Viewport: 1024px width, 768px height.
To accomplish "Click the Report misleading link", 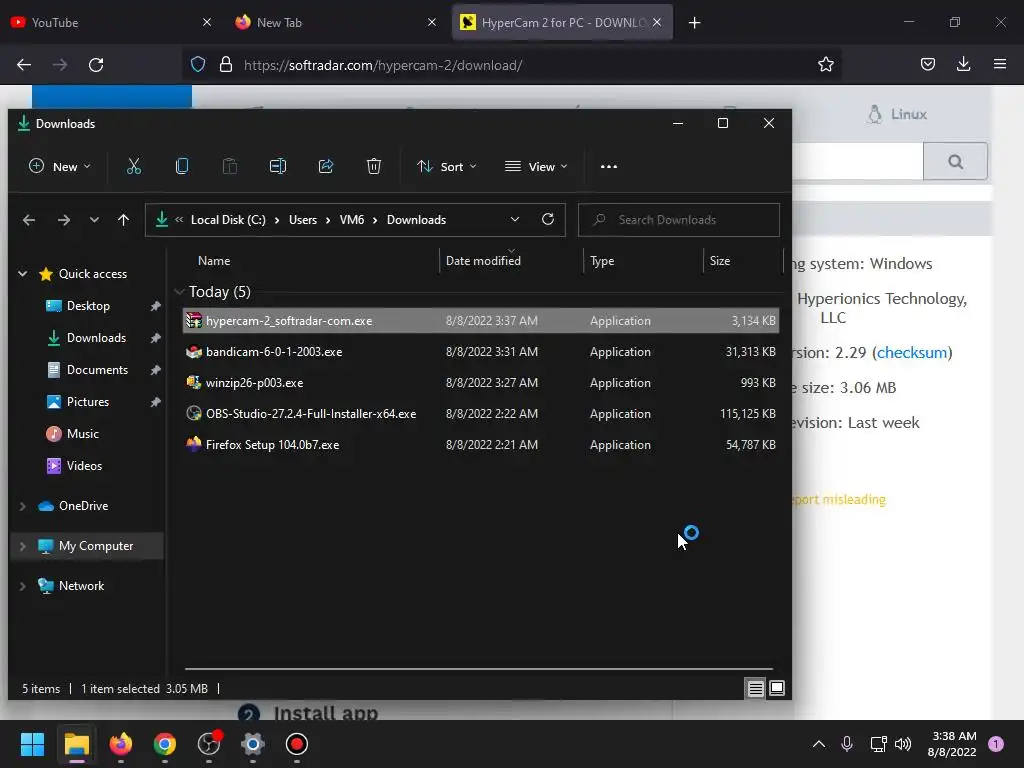I will (x=839, y=500).
